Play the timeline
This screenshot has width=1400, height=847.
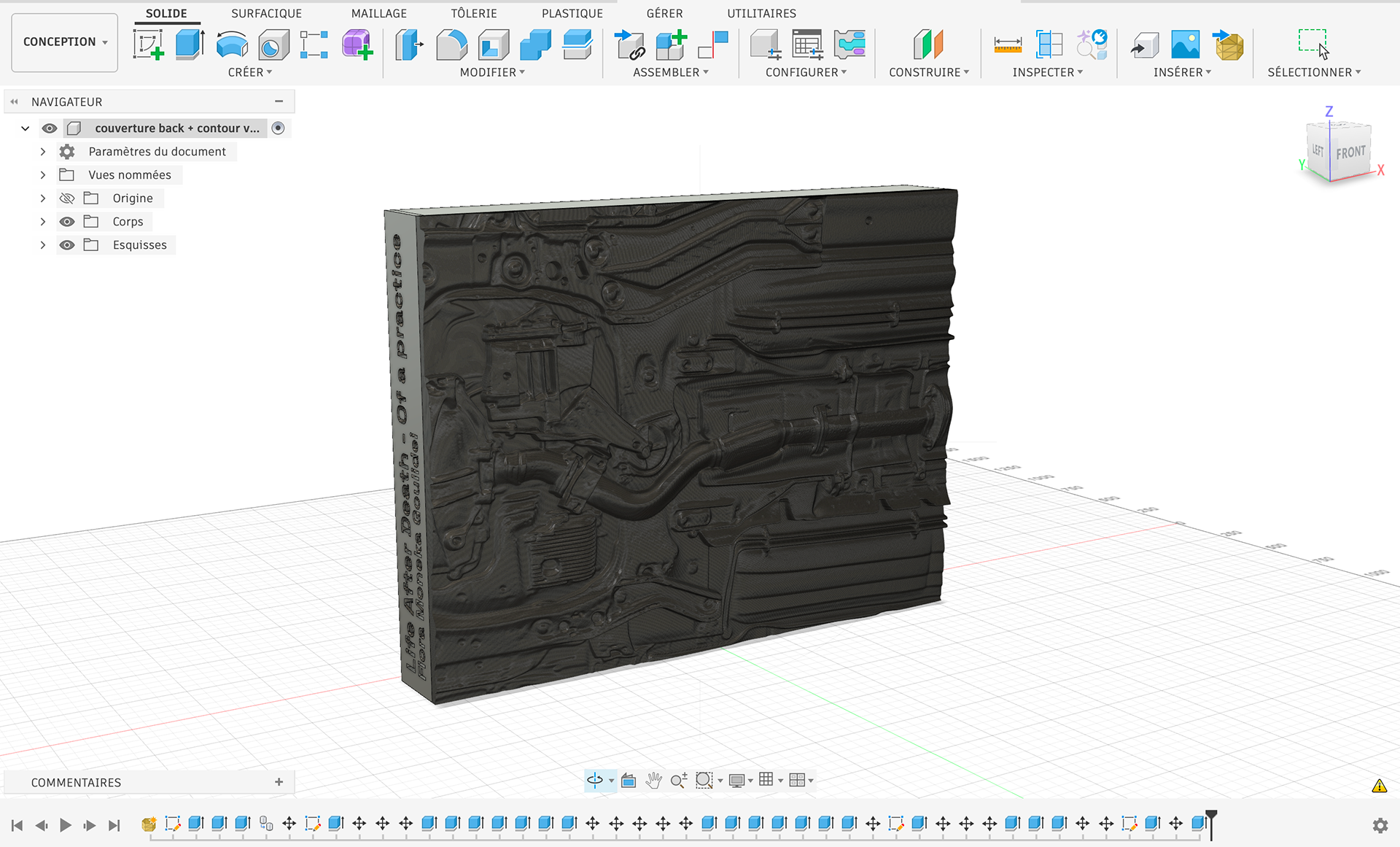coord(66,825)
